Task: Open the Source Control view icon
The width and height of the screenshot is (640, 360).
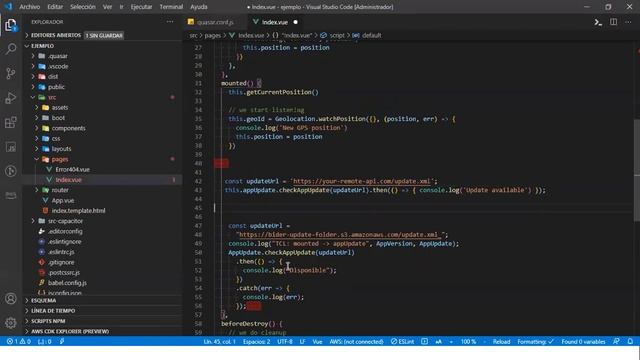Action: (11, 73)
